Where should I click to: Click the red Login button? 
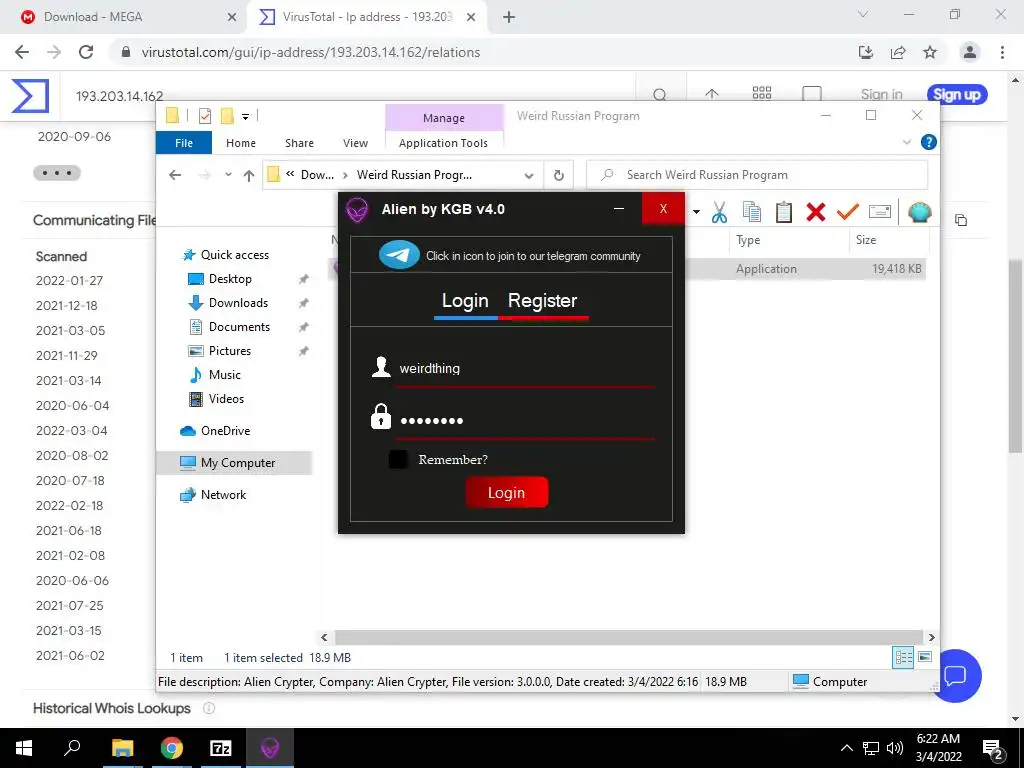tap(507, 492)
